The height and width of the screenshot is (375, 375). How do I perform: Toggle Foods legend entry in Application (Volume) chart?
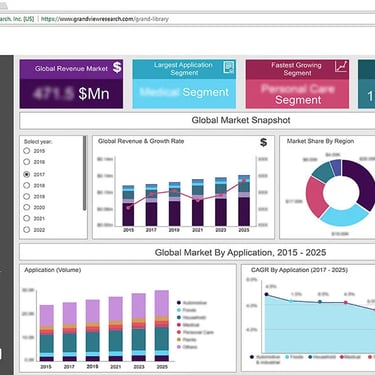coord(187,310)
